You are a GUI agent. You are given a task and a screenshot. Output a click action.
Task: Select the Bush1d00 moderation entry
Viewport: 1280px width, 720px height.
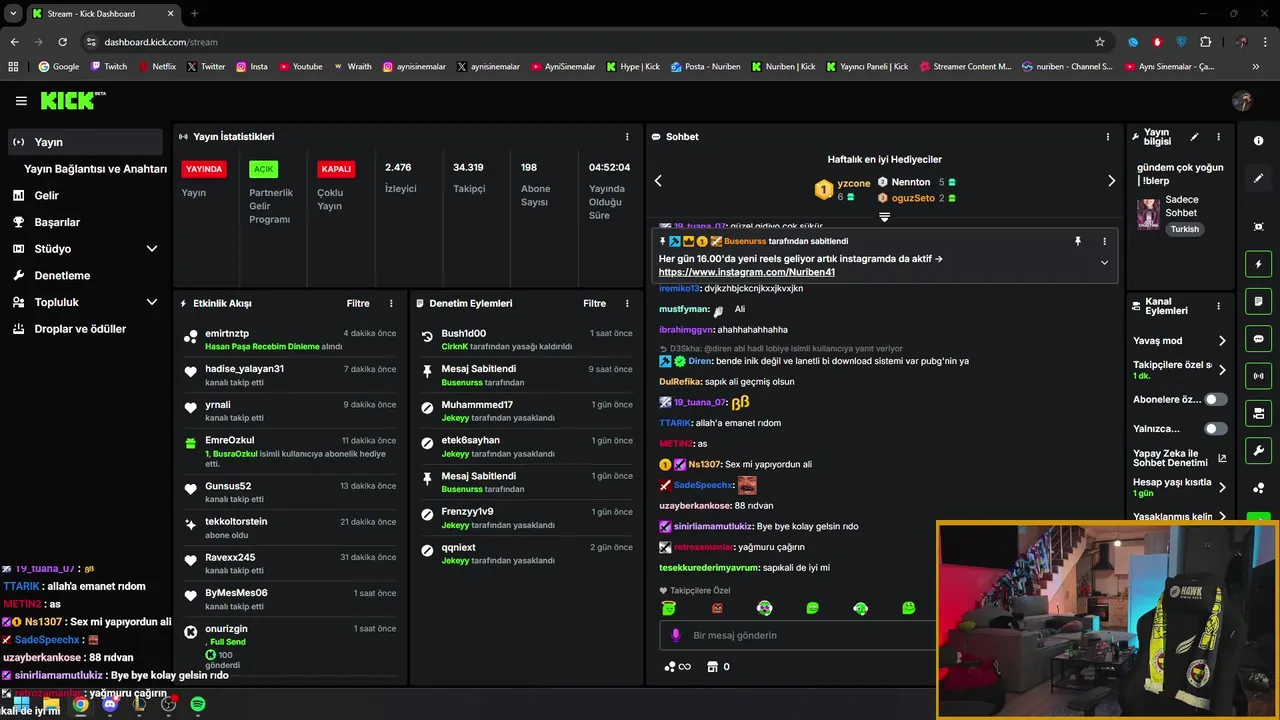coord(526,339)
